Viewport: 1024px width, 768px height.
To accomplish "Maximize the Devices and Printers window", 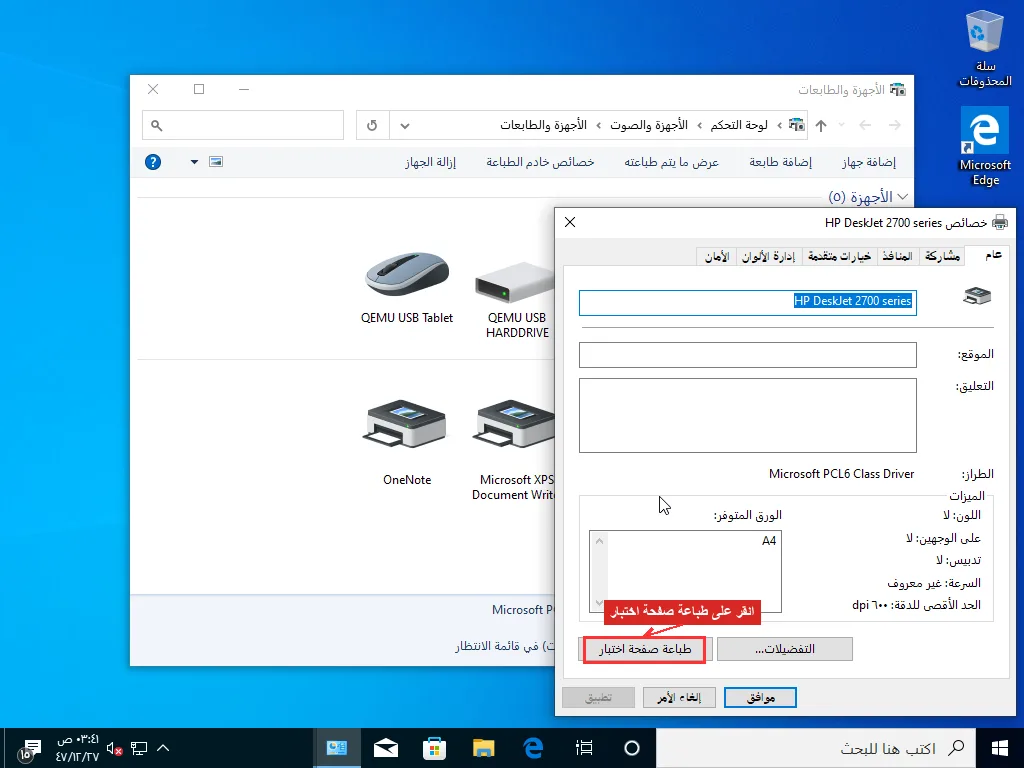I will click(x=199, y=89).
